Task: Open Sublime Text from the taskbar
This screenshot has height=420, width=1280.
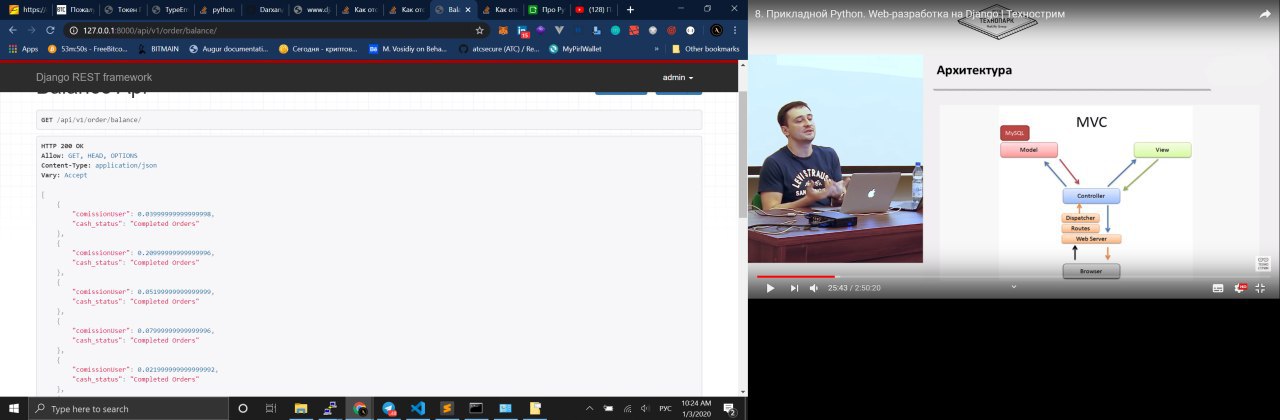Action: 447,408
